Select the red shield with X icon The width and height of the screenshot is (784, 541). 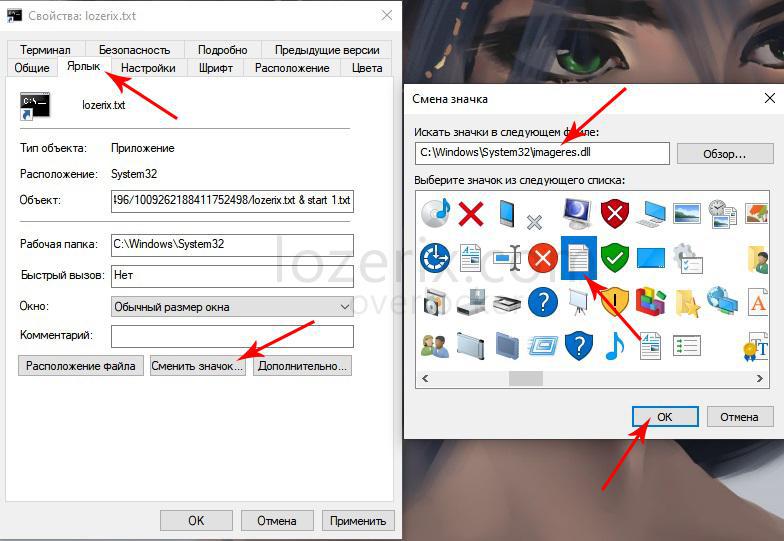click(x=614, y=213)
